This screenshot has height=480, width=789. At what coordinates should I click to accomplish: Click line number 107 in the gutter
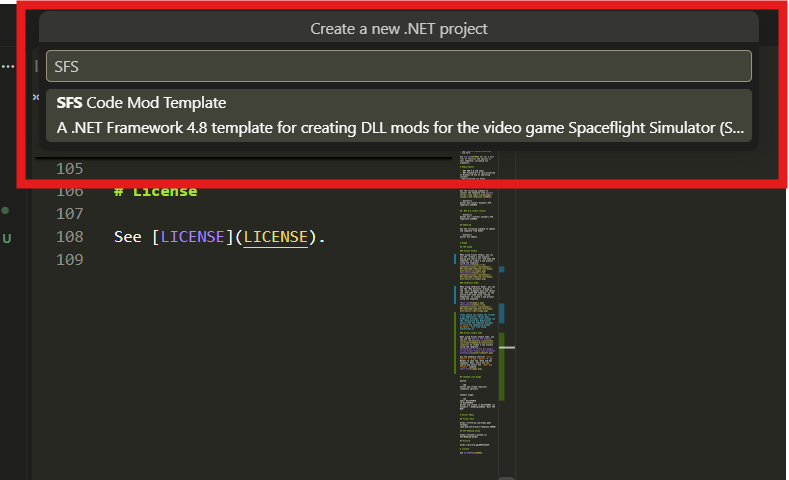pyautogui.click(x=69, y=214)
